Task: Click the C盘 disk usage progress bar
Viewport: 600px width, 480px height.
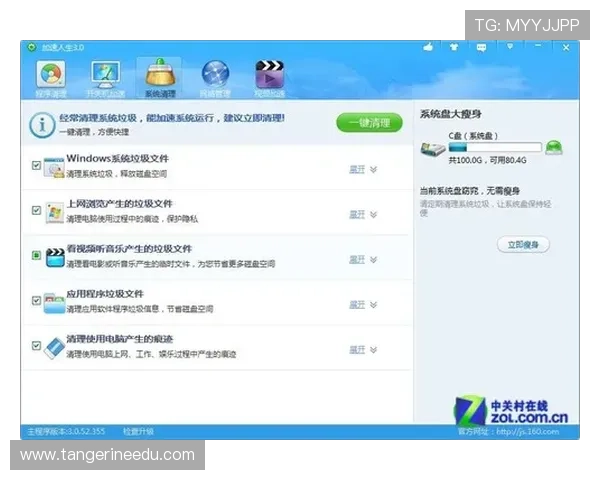Action: [495, 147]
